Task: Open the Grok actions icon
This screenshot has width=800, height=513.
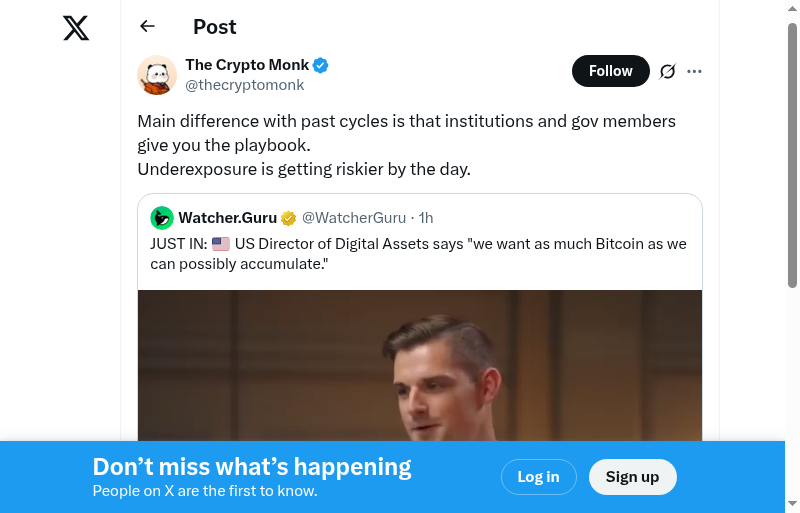Action: point(668,71)
